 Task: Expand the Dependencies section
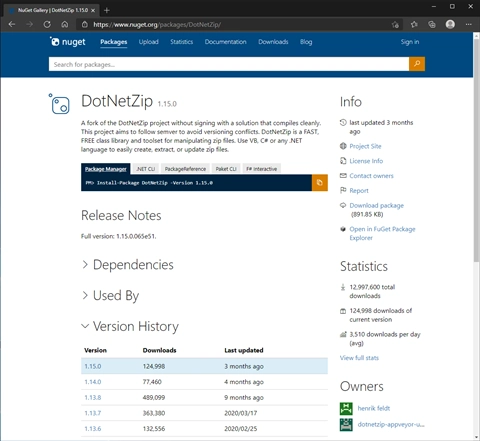128,265
